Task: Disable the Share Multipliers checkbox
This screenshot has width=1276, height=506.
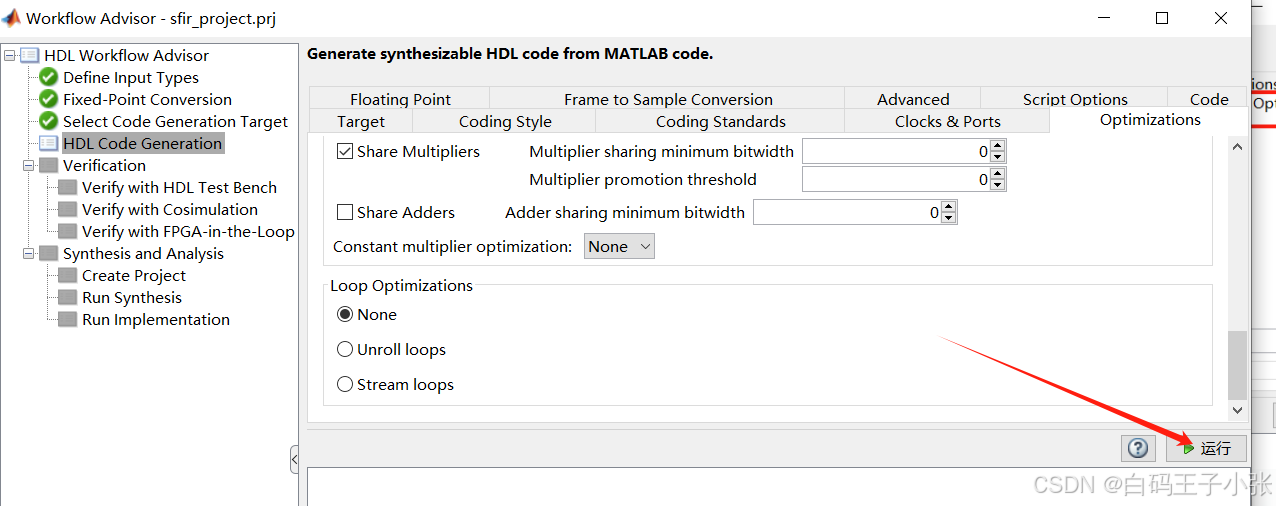Action: pyautogui.click(x=345, y=152)
